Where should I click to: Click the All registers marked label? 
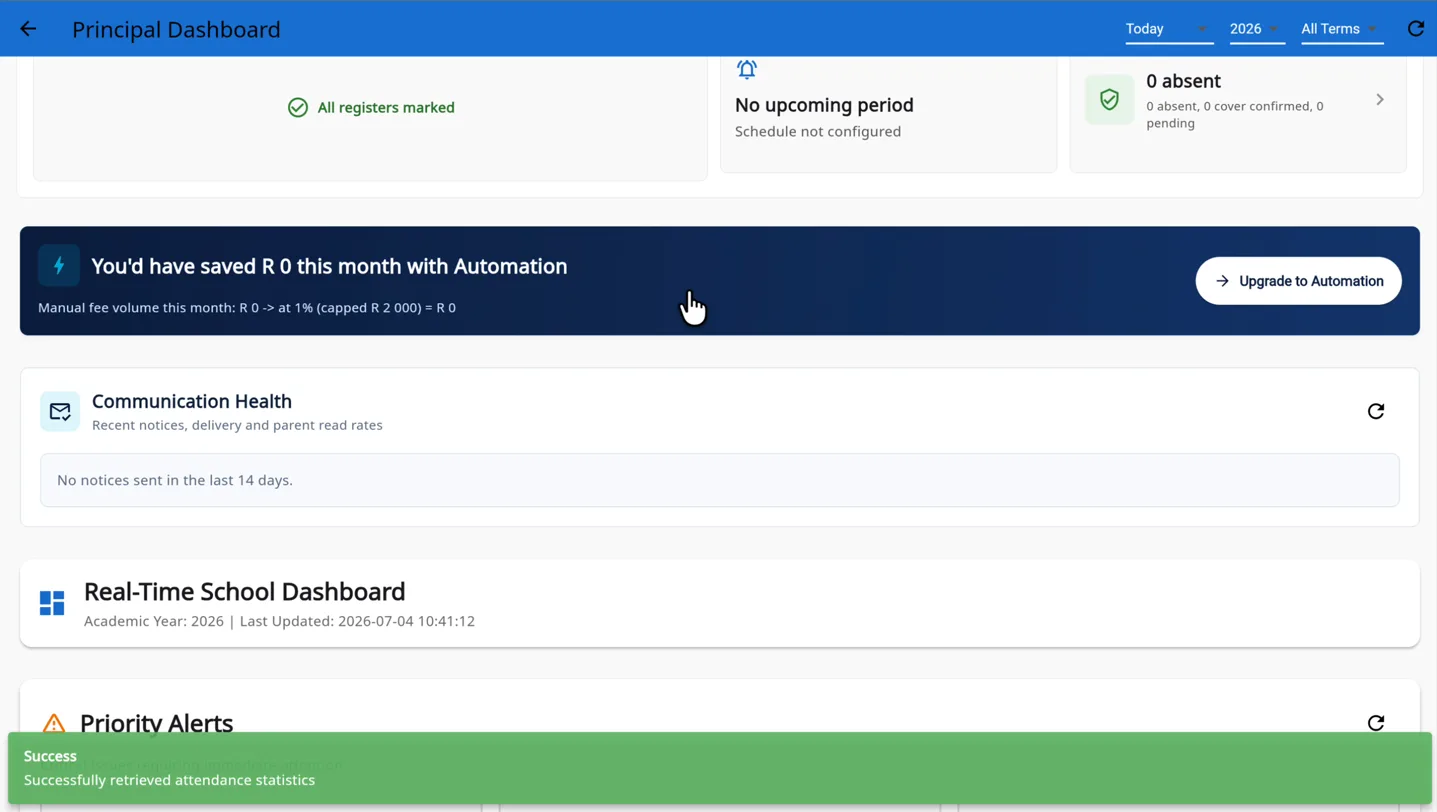(x=386, y=107)
